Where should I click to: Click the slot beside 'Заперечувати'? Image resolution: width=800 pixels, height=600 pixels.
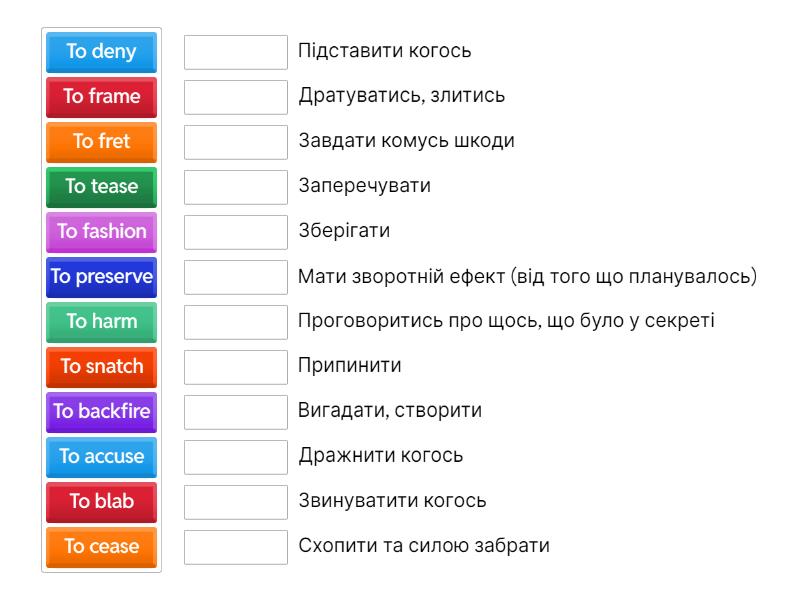pos(235,187)
